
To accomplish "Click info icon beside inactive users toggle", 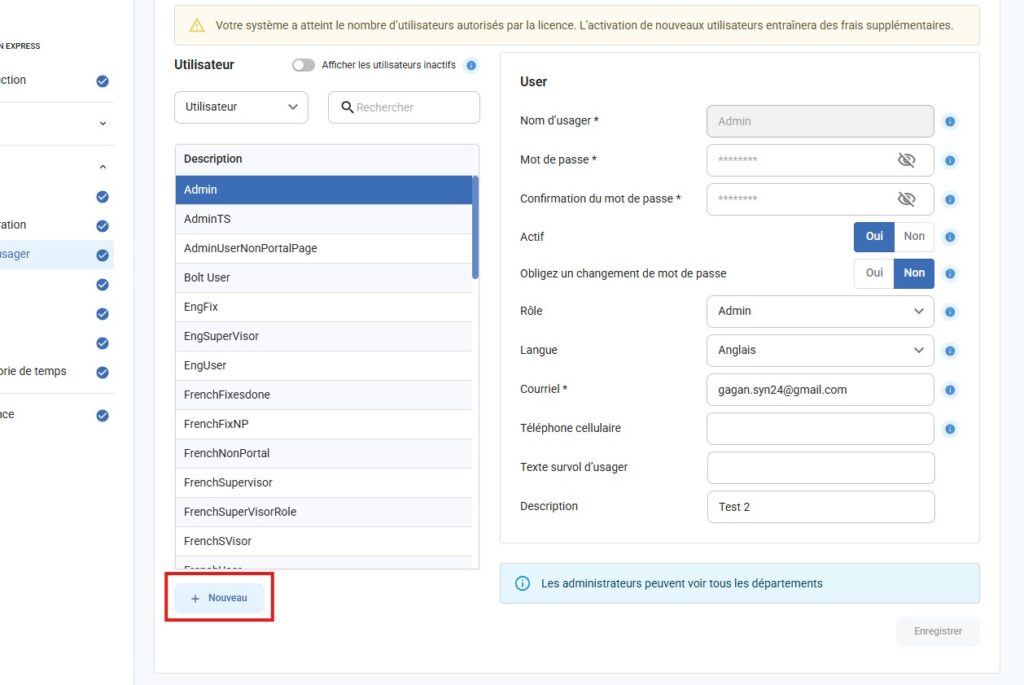I will point(472,65).
